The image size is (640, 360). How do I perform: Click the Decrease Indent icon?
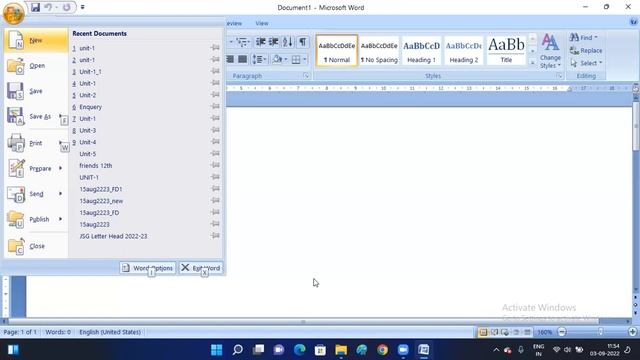[x=260, y=42]
